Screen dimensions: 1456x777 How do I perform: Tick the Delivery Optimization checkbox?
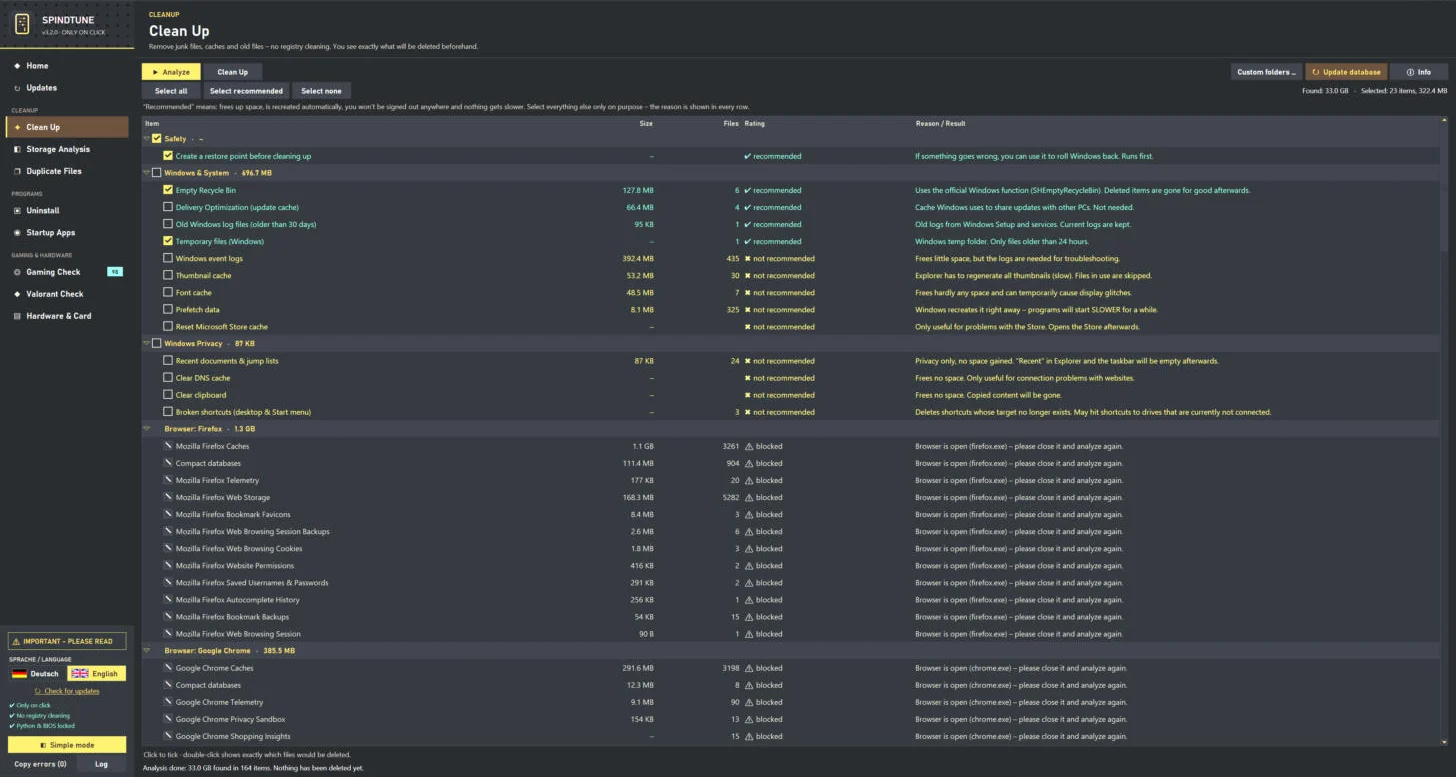coord(168,207)
